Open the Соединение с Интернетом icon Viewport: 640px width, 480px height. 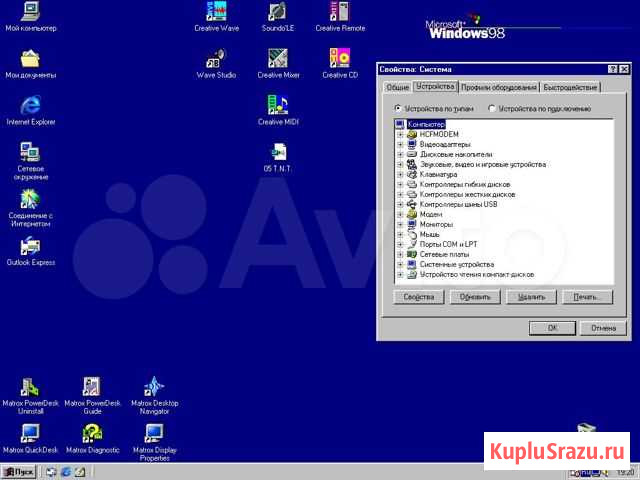pyautogui.click(x=31, y=208)
